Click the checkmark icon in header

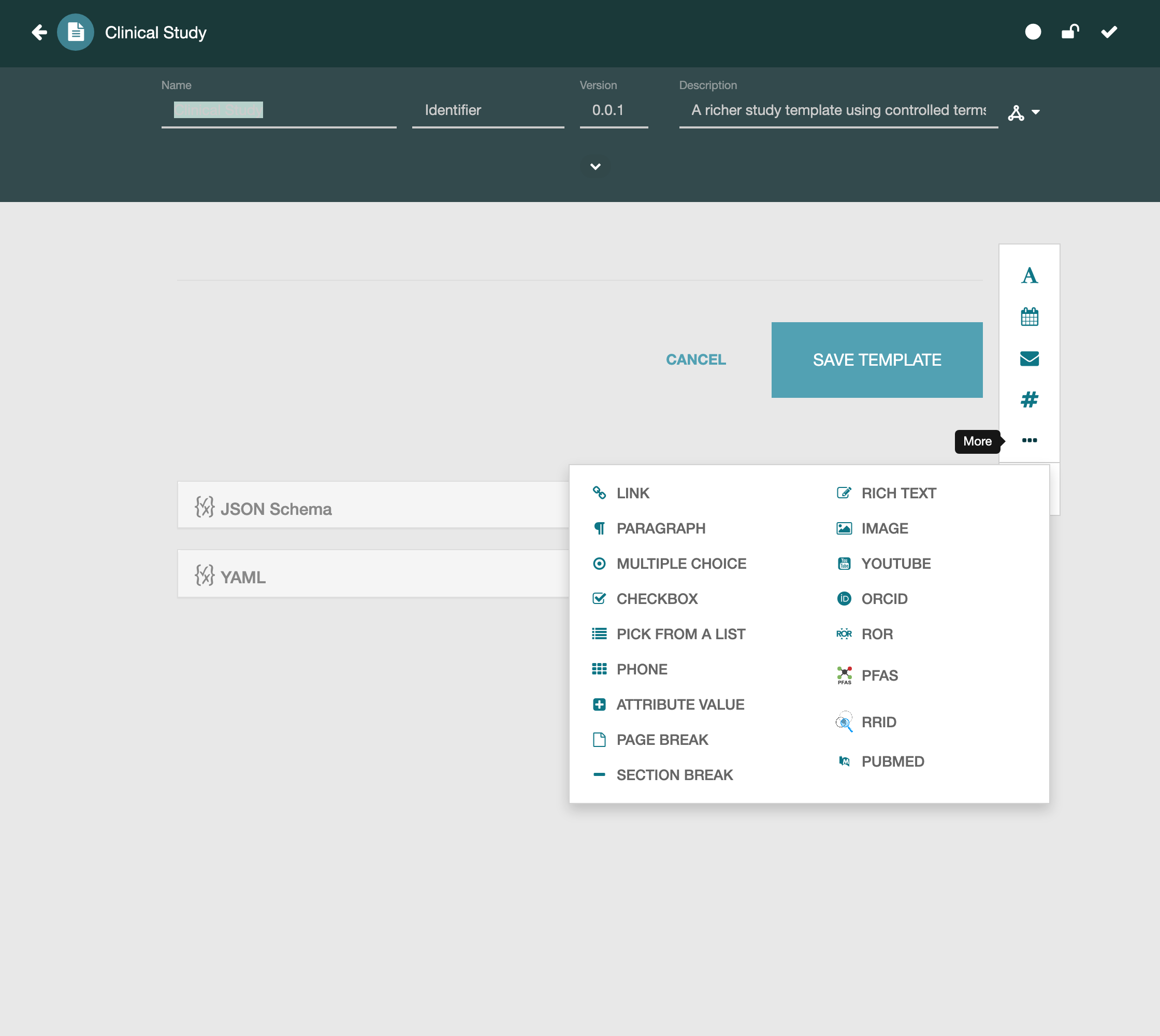pos(1109,32)
